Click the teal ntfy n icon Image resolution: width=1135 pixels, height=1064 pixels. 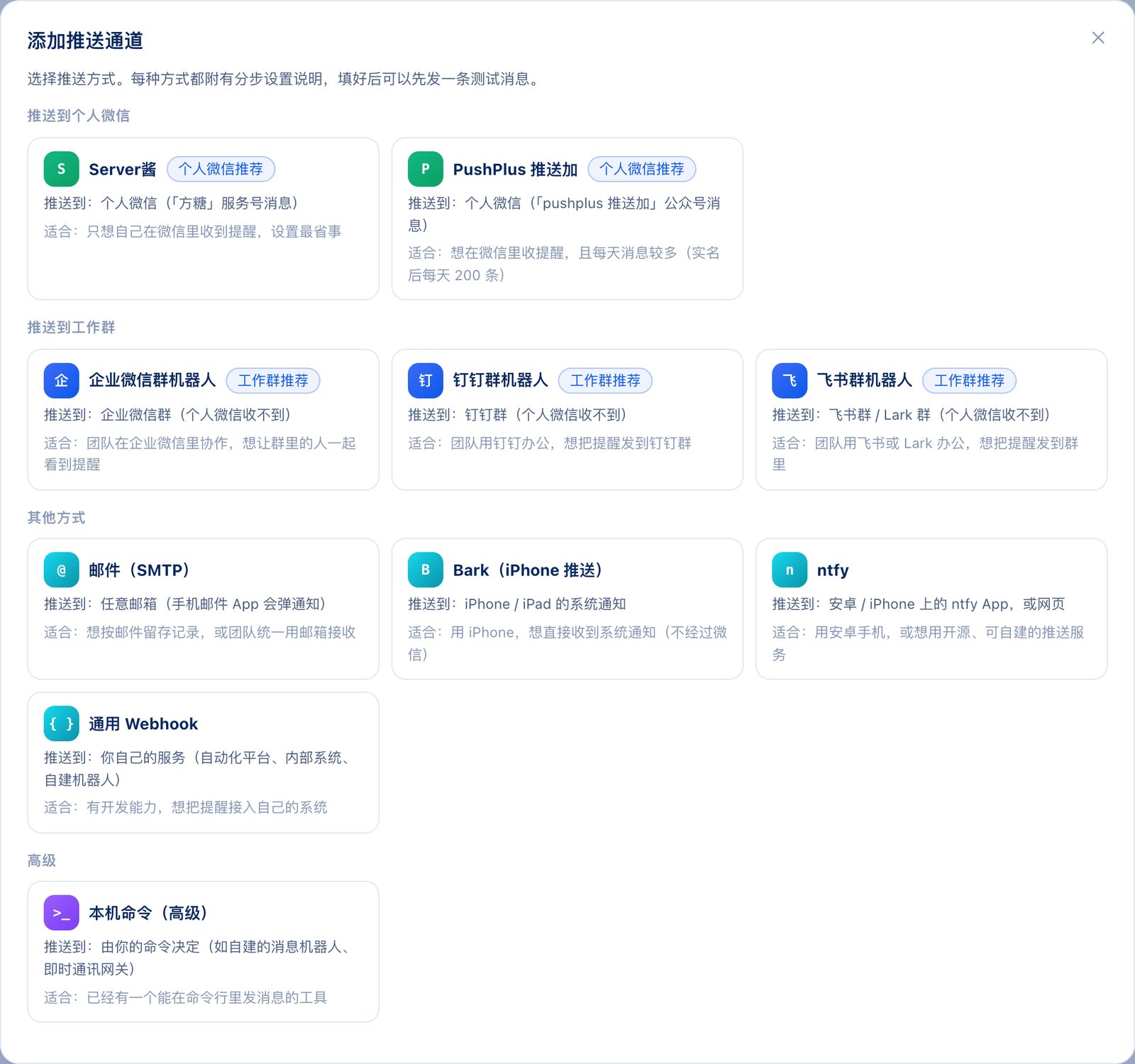coord(790,570)
